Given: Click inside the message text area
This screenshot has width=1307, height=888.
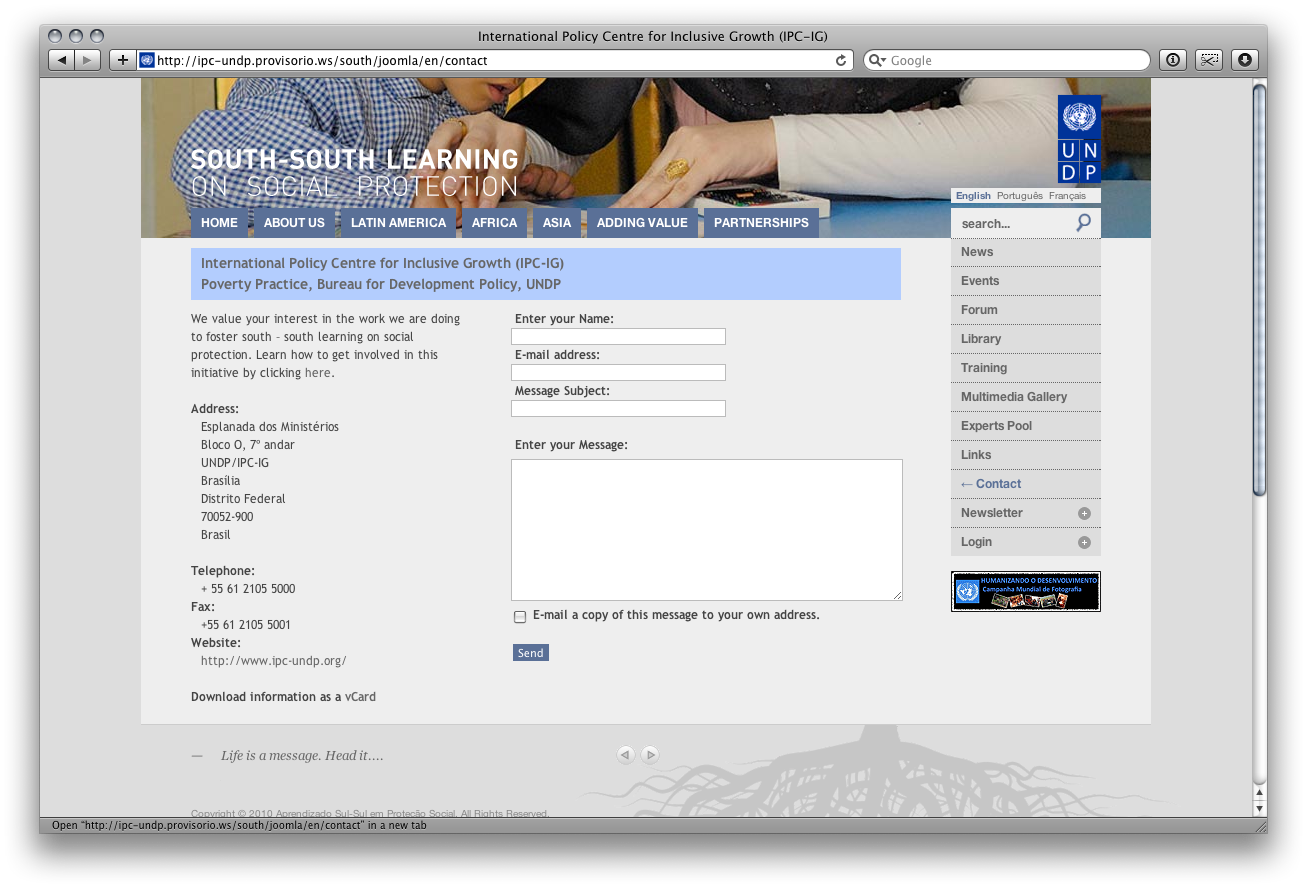Looking at the screenshot, I should point(707,530).
